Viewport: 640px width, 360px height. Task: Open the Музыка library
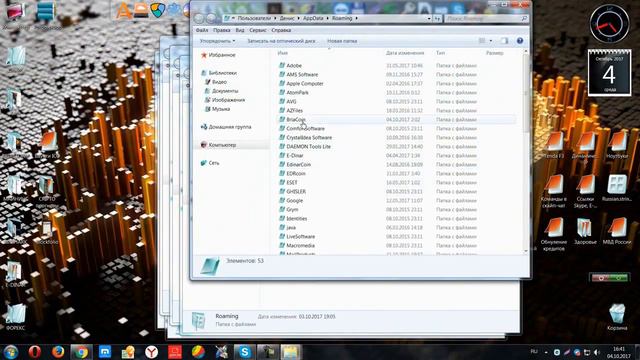point(221,109)
